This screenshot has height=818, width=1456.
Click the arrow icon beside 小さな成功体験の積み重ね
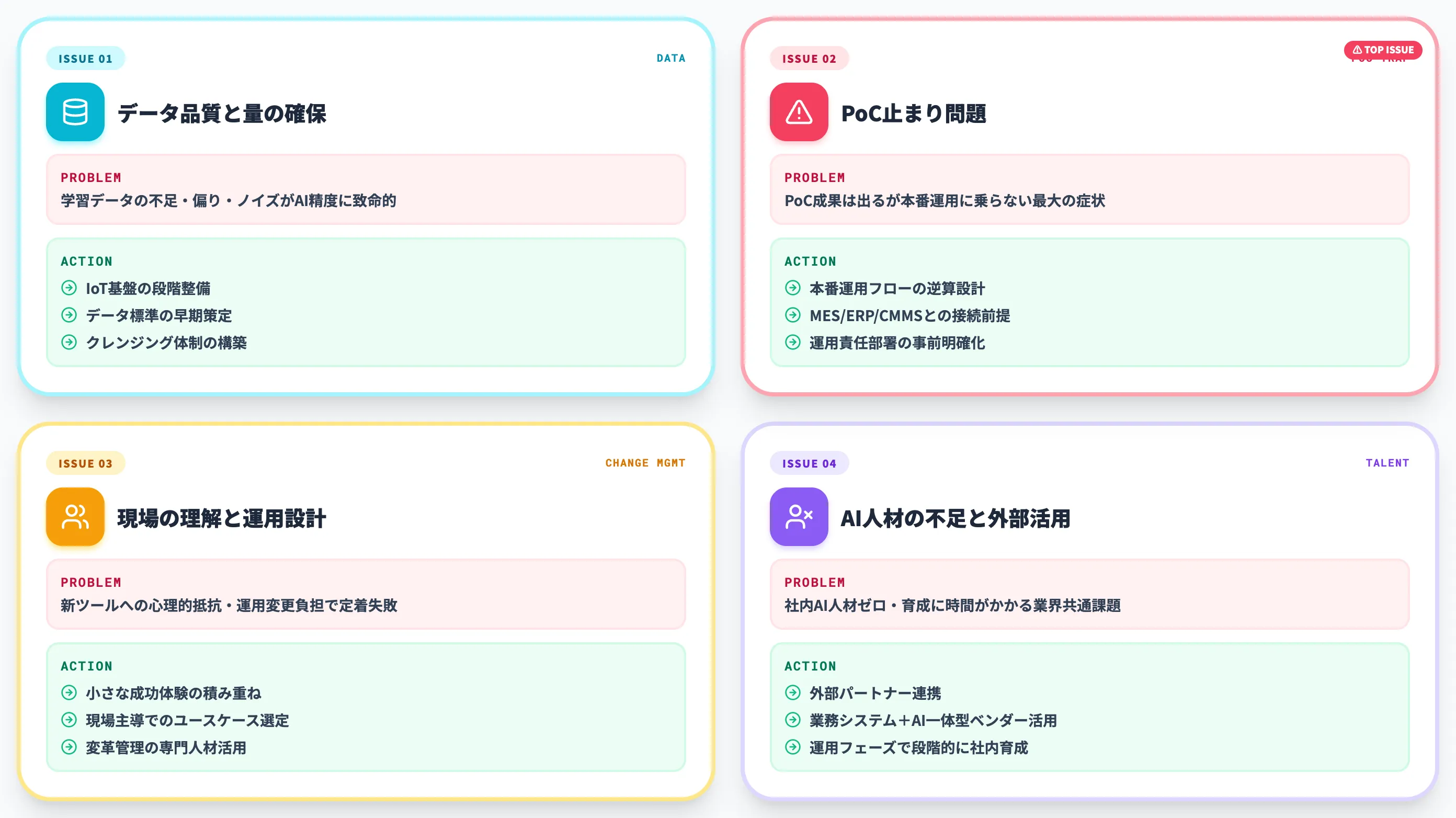pos(69,692)
